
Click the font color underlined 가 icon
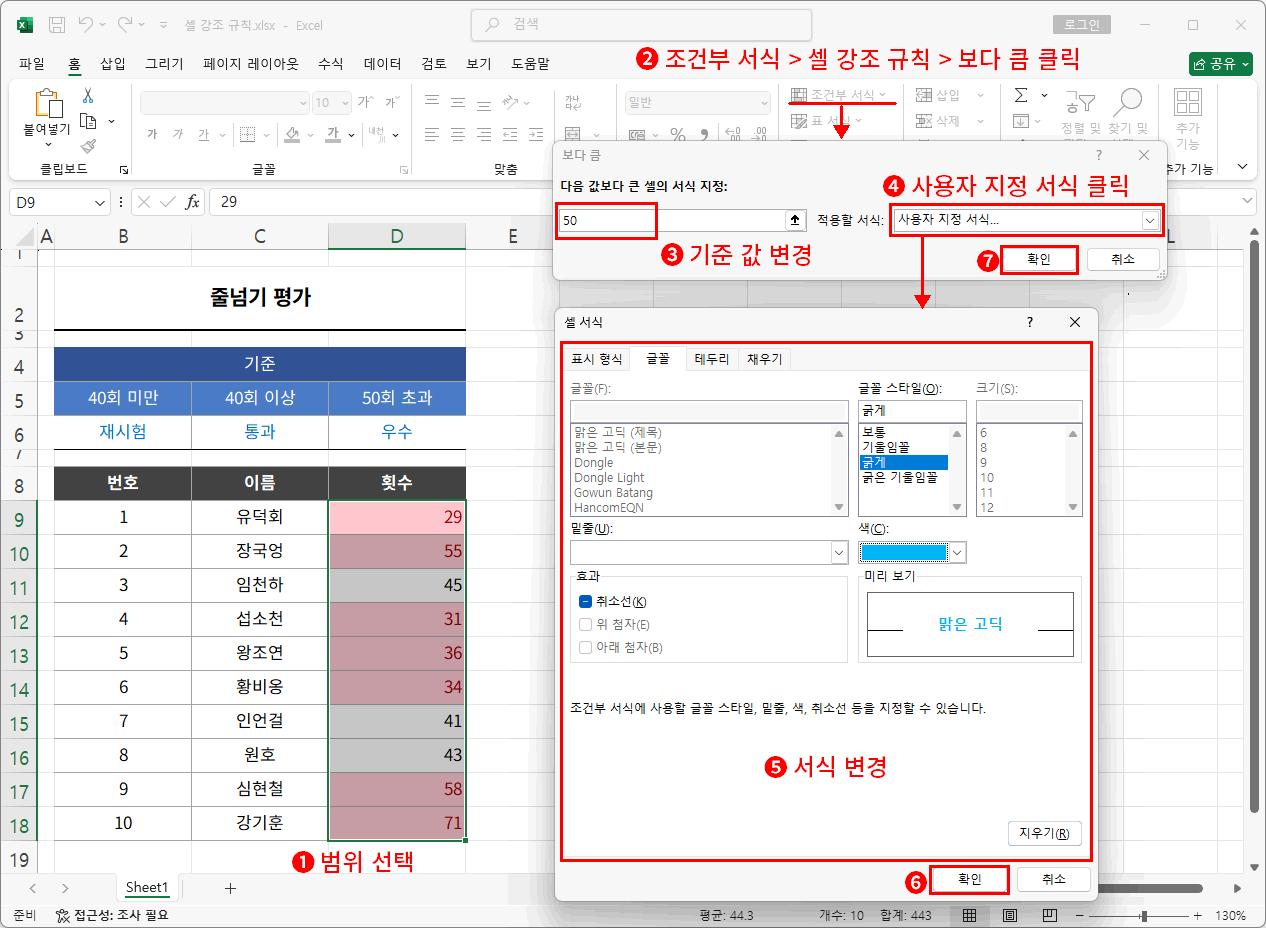pos(334,134)
